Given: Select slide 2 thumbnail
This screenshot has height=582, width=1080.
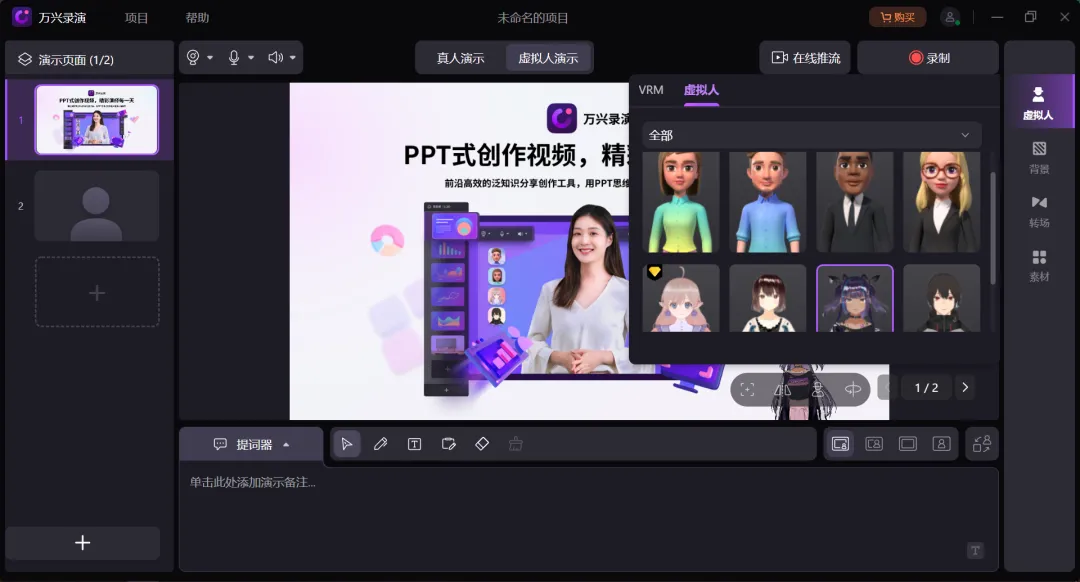Looking at the screenshot, I should coord(96,206).
